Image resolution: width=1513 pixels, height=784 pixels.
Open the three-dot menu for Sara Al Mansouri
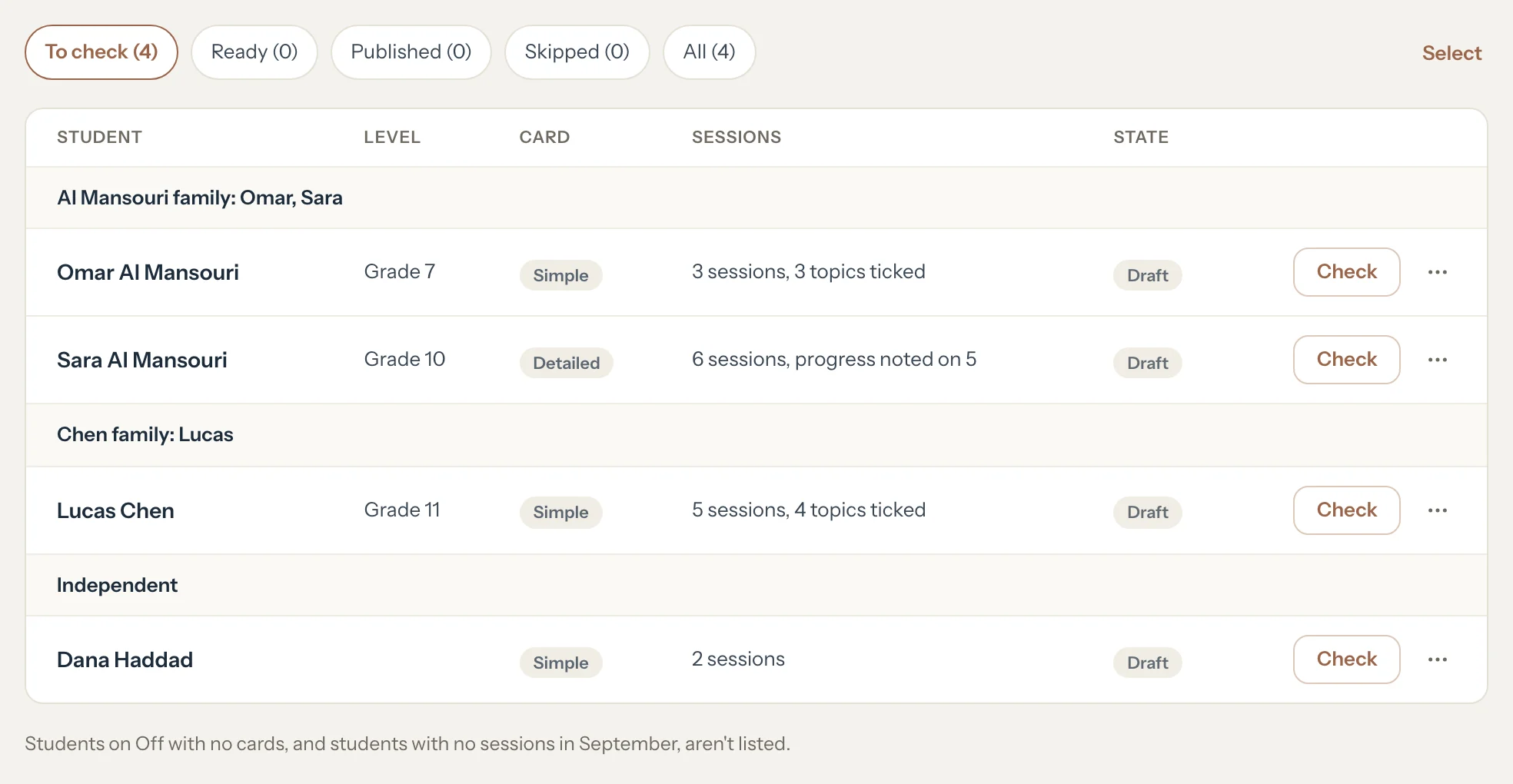click(x=1437, y=360)
